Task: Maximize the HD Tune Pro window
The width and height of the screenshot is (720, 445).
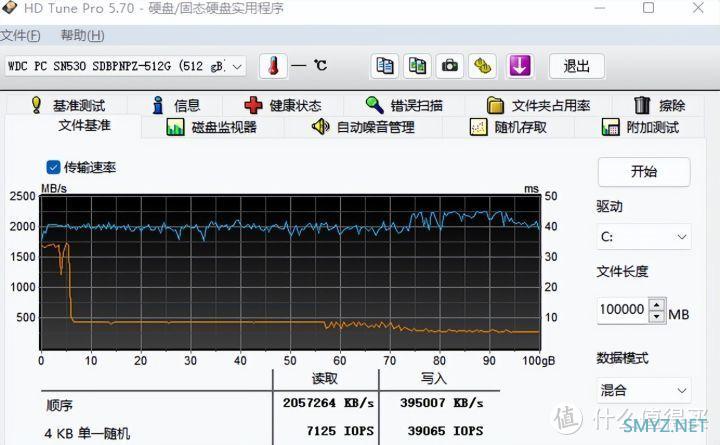Action: 648,8
